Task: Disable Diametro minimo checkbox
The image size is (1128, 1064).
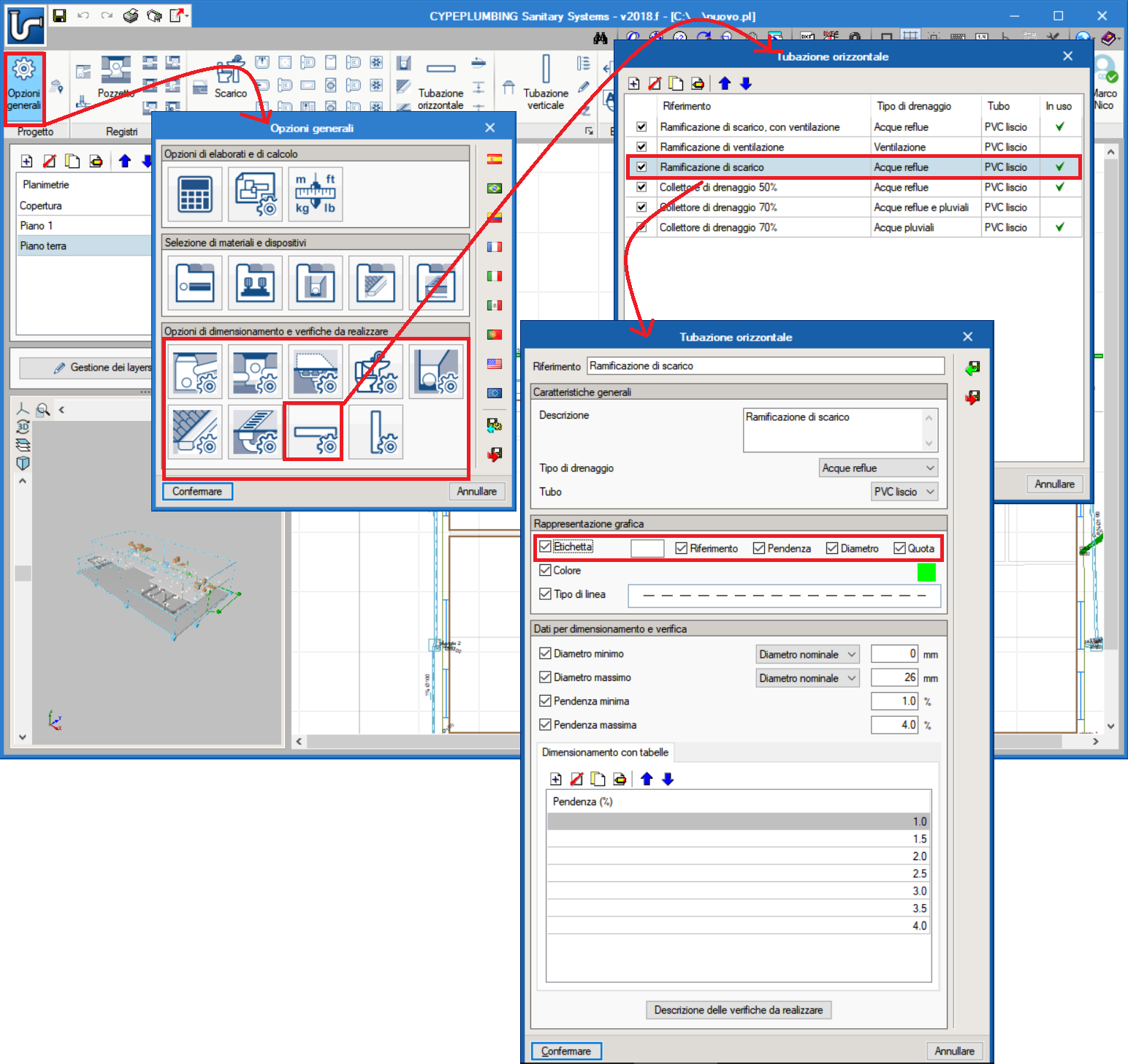Action: tap(545, 653)
